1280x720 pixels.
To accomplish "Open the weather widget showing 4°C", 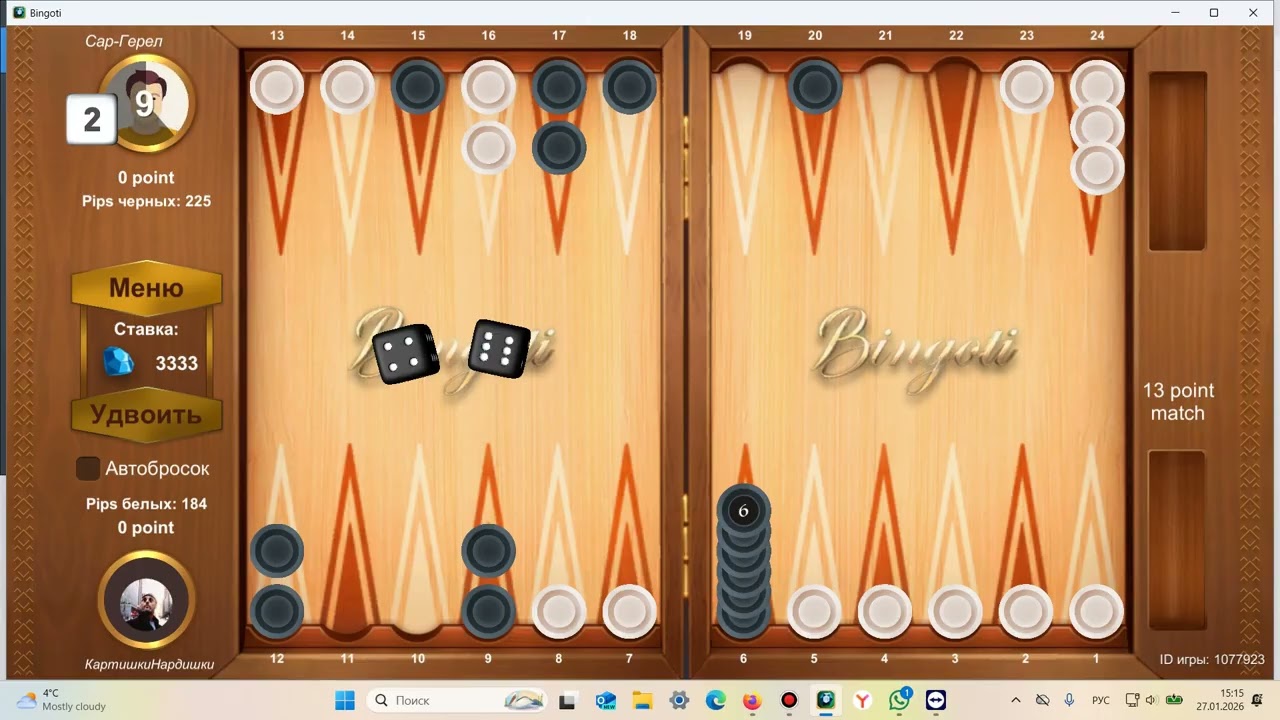I will click(62, 700).
